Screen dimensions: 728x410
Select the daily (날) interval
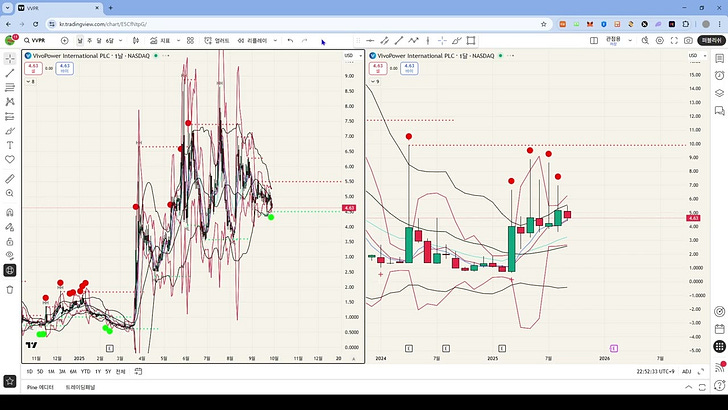80,40
